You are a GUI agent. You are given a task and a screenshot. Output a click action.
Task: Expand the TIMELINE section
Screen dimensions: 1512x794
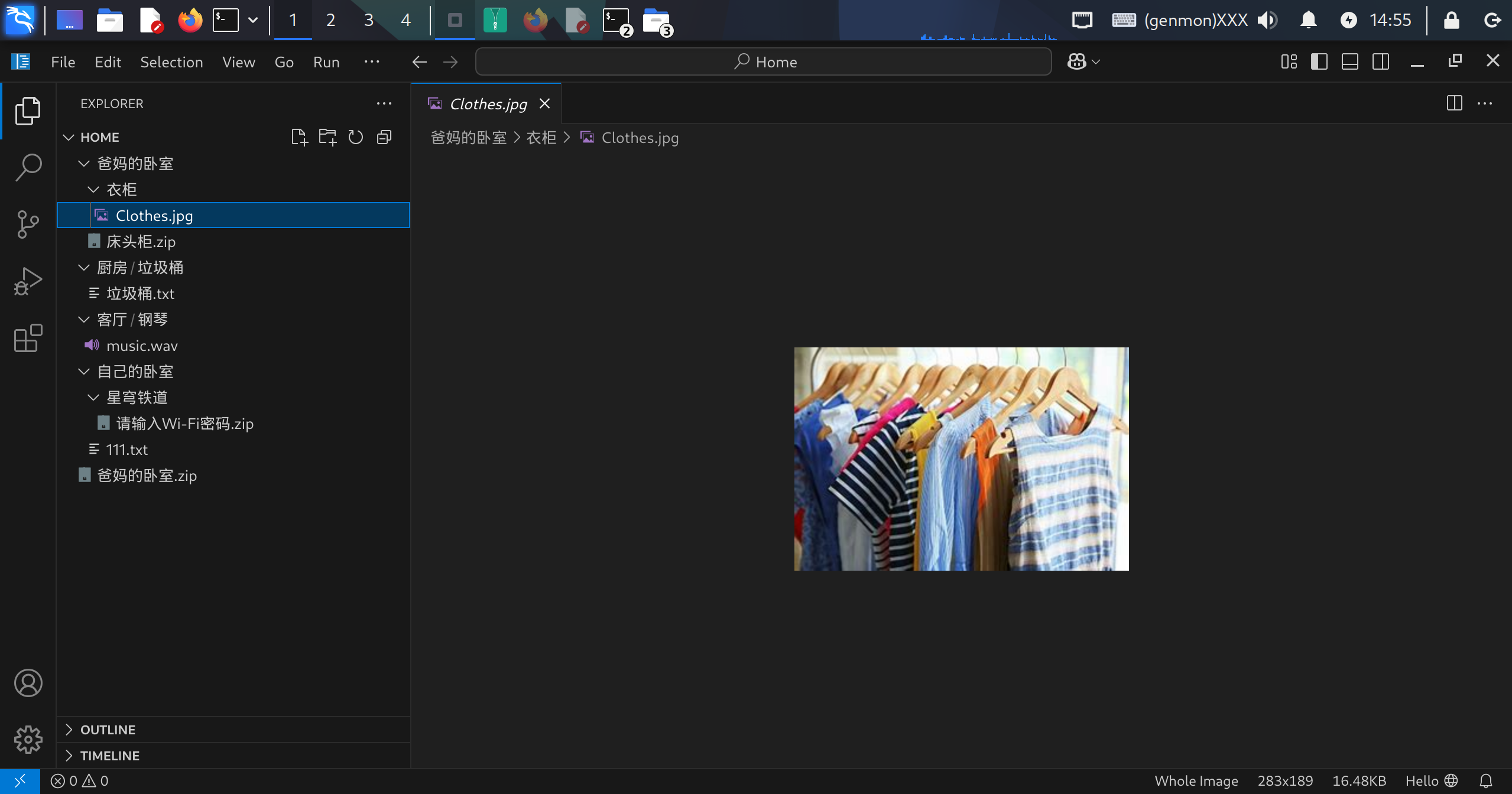tap(109, 756)
